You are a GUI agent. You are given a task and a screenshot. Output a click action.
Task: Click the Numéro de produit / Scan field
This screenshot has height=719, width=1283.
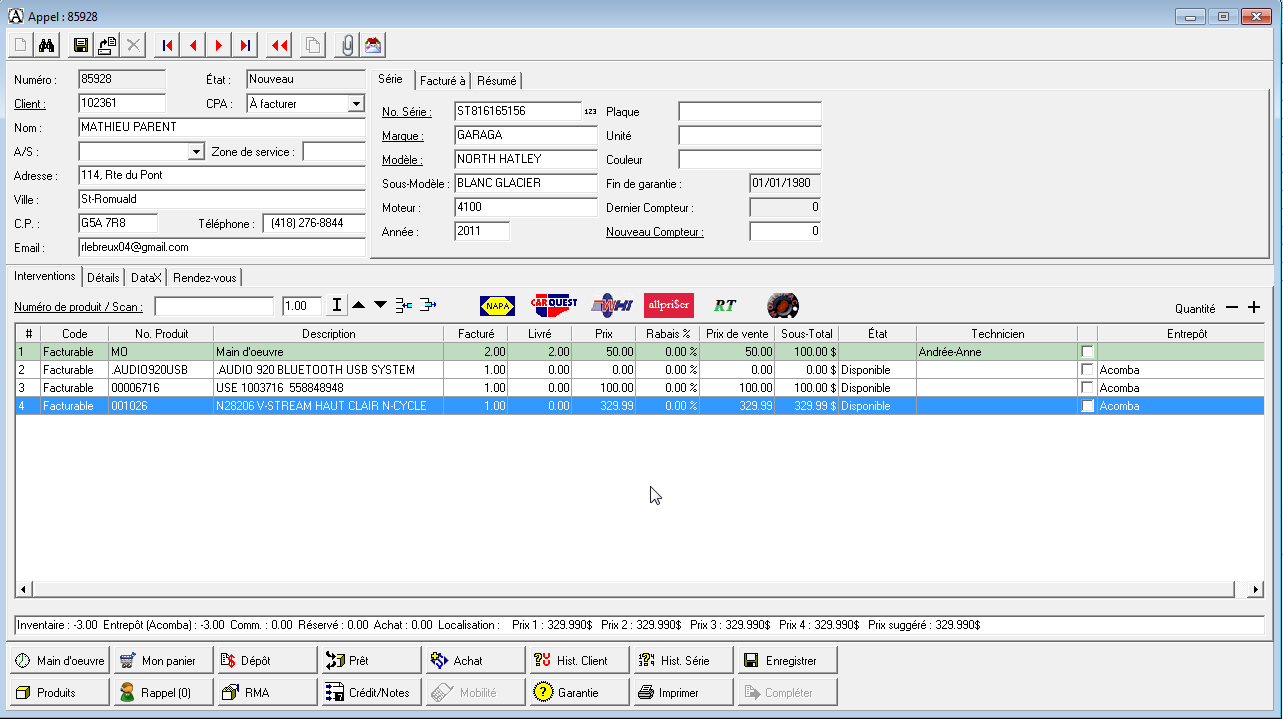point(214,306)
